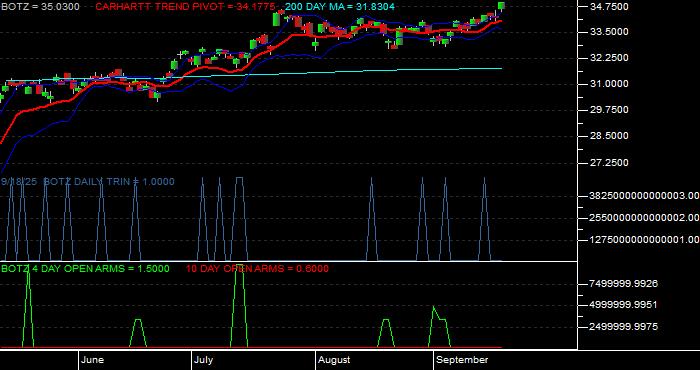The height and width of the screenshot is (370, 700).
Task: Click the green open arms peak above the September label
Action: pyautogui.click(x=439, y=326)
